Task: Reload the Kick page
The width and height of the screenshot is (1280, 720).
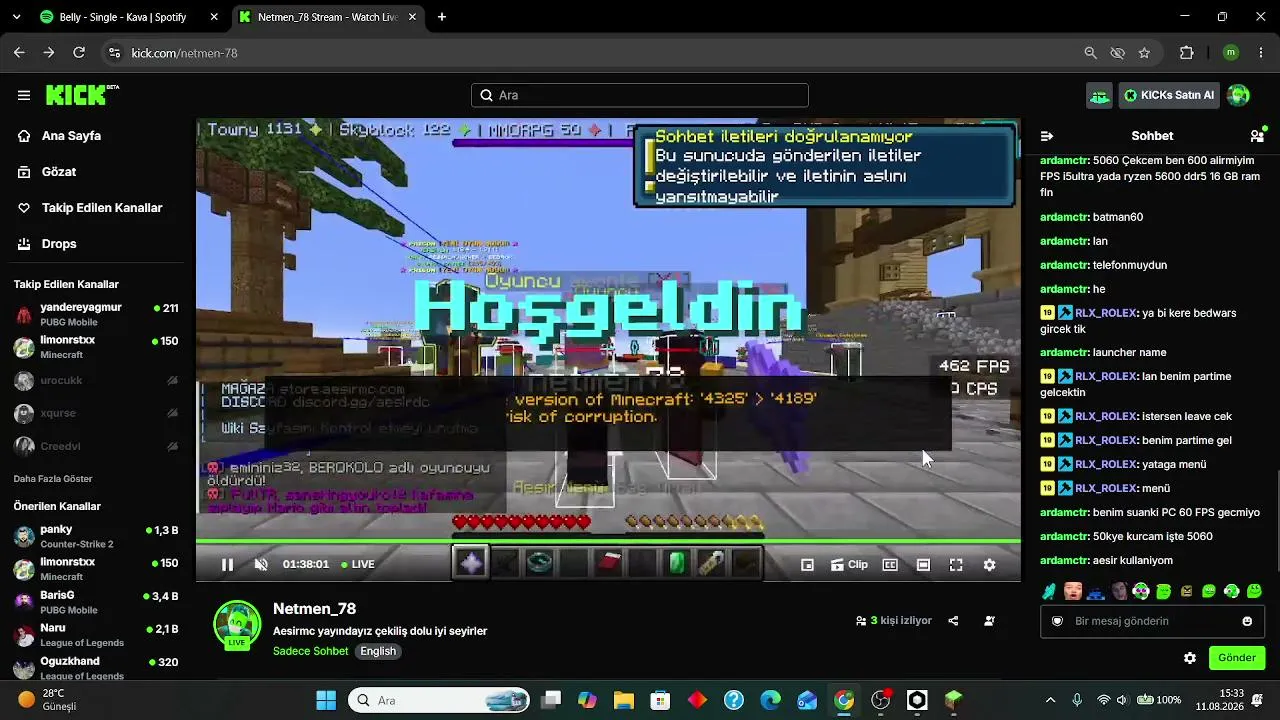Action: pos(79,53)
